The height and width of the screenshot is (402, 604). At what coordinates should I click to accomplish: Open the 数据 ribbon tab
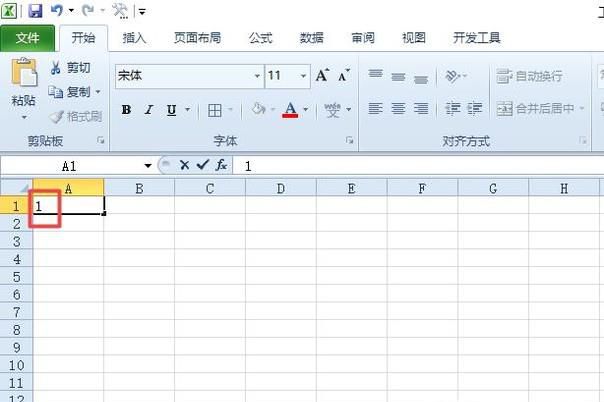pos(312,38)
